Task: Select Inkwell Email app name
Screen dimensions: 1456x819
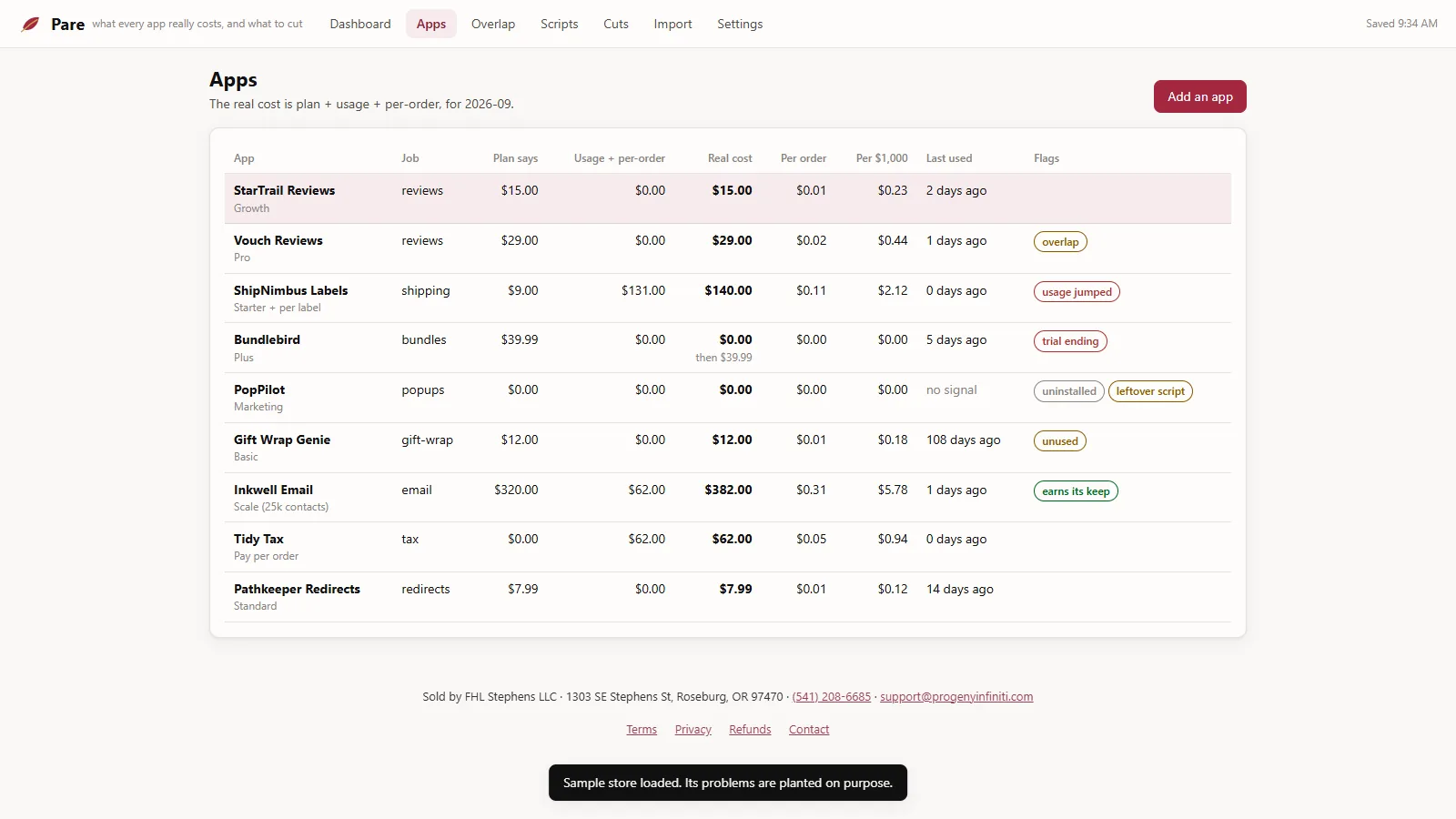Action: (273, 490)
